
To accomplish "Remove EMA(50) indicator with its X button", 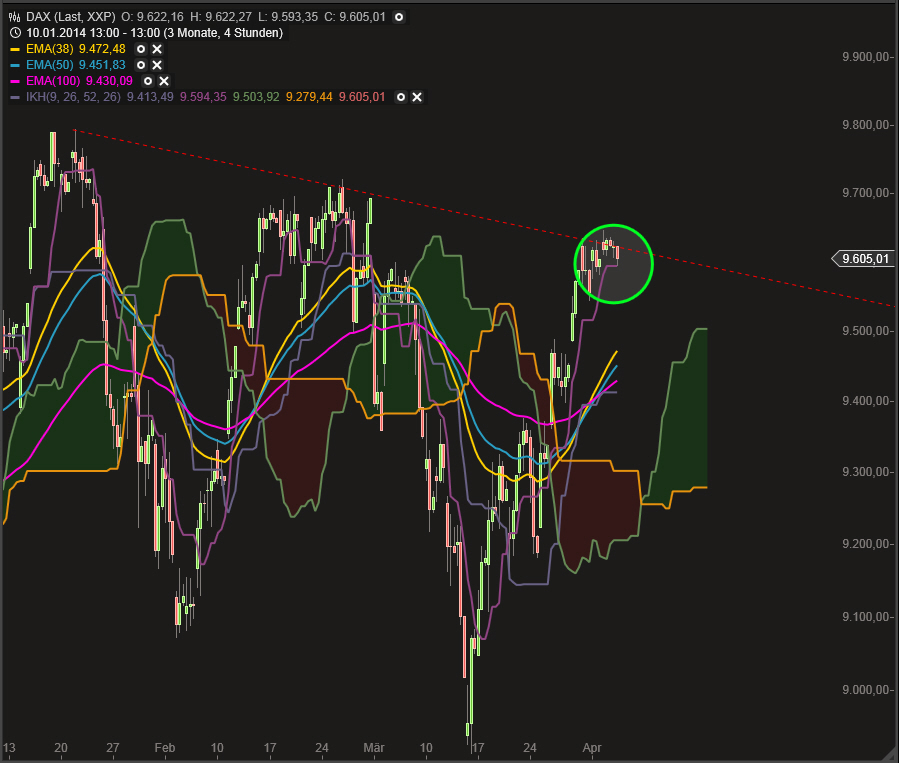I will pos(156,64).
